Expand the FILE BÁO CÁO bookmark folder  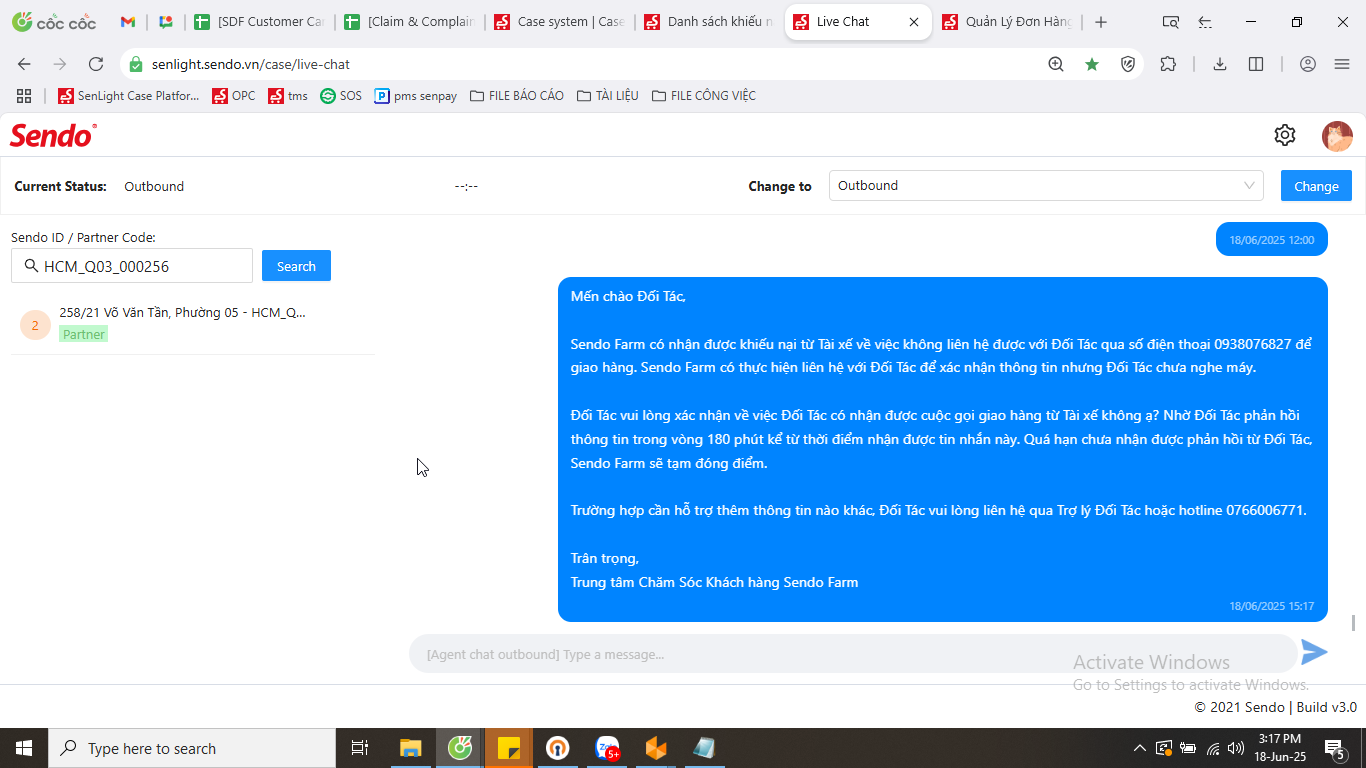click(517, 96)
